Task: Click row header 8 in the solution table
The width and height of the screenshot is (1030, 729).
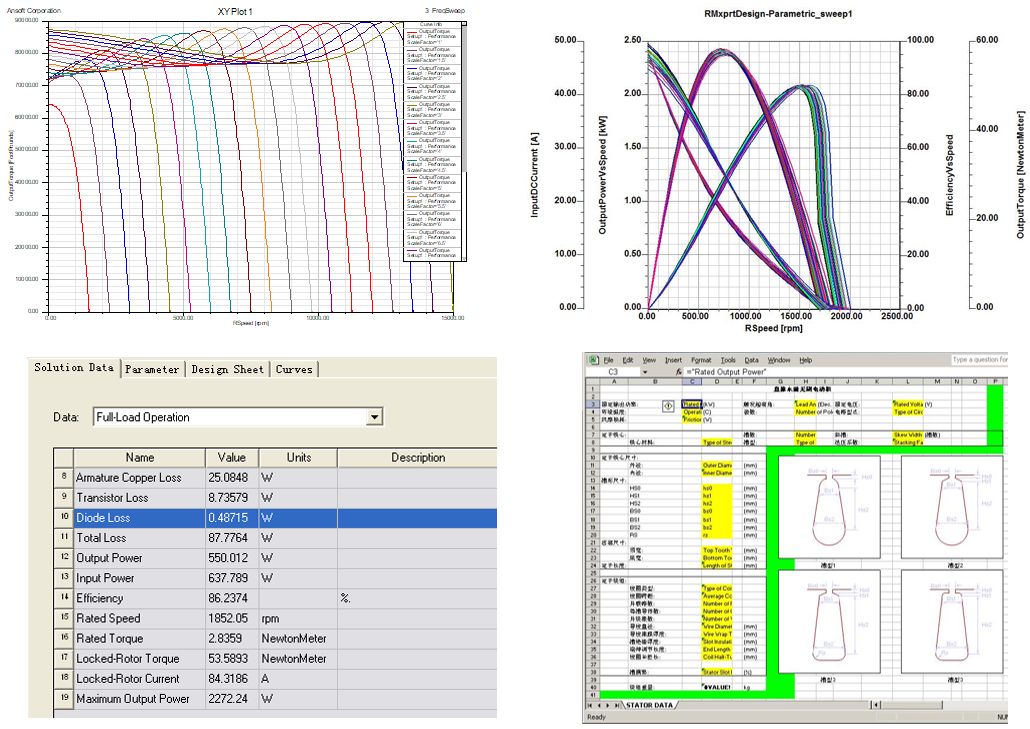Action: [64, 477]
